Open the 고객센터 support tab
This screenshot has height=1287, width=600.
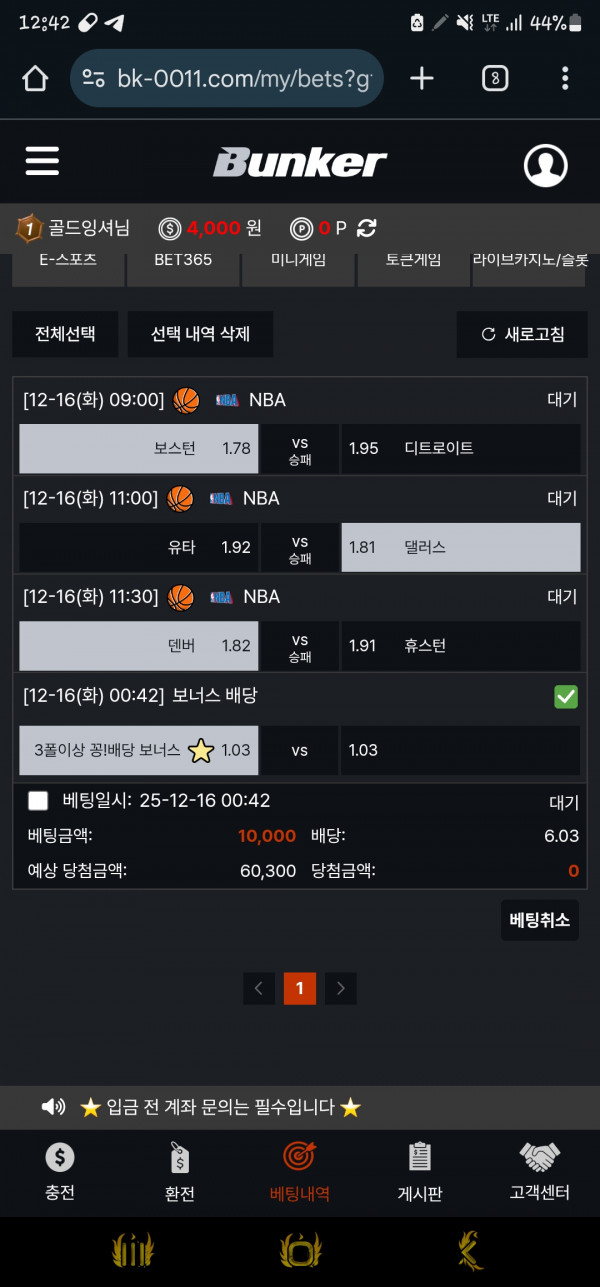pyautogui.click(x=540, y=1172)
